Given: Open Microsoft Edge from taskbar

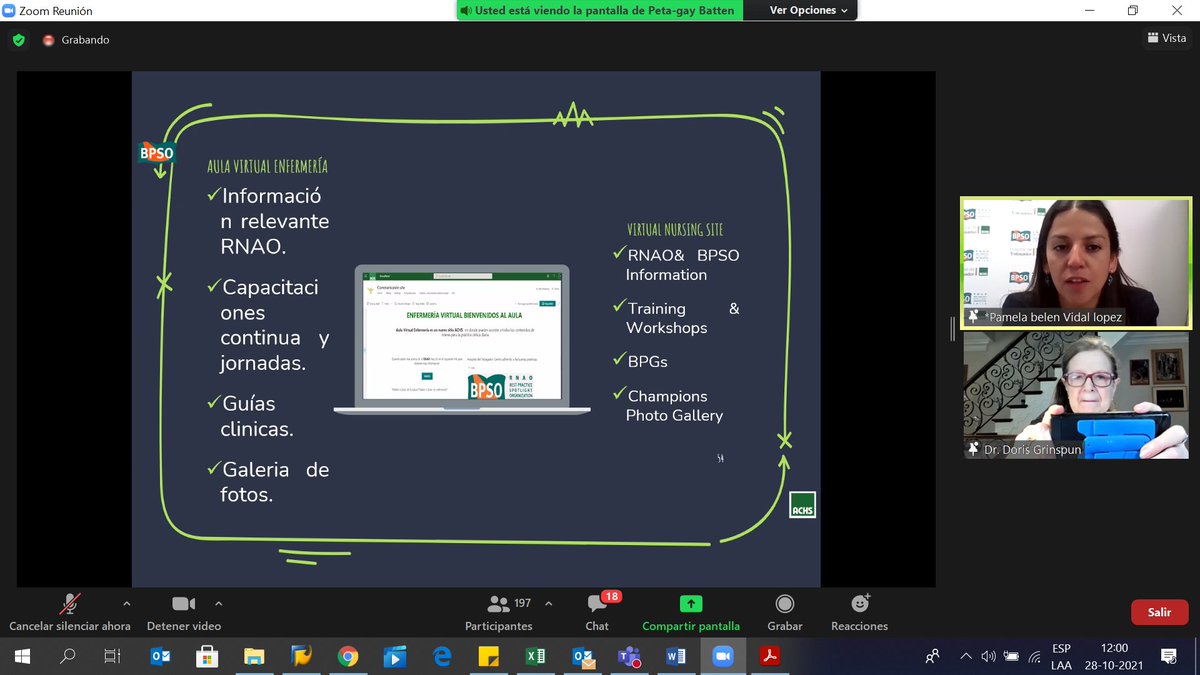Looking at the screenshot, I should click(x=442, y=656).
